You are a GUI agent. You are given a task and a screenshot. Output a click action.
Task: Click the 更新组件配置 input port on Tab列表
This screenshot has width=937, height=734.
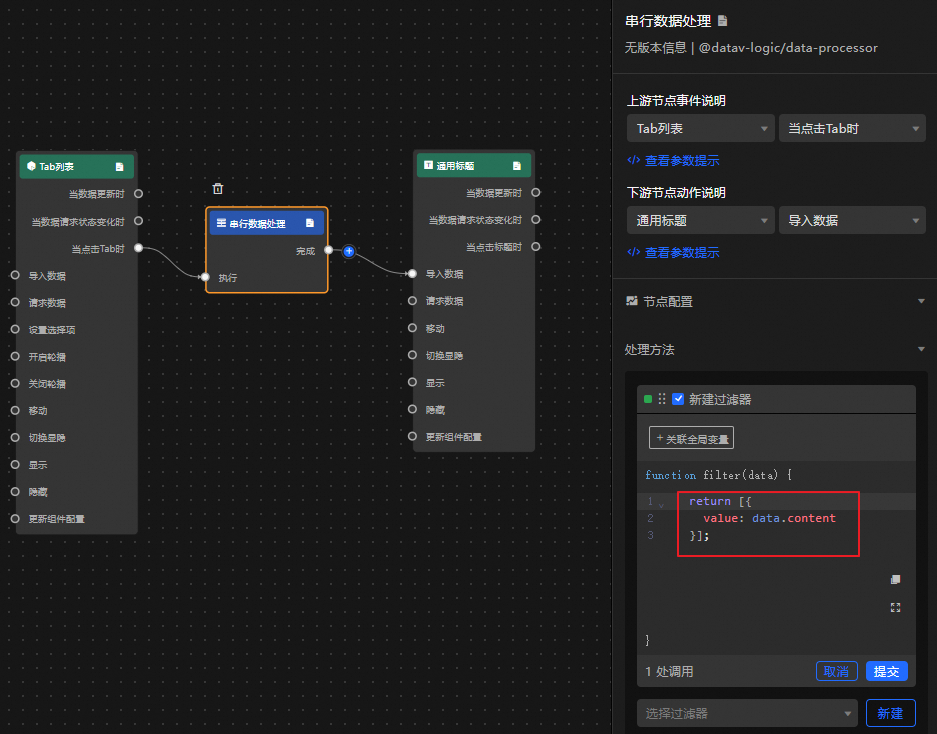click(x=15, y=518)
